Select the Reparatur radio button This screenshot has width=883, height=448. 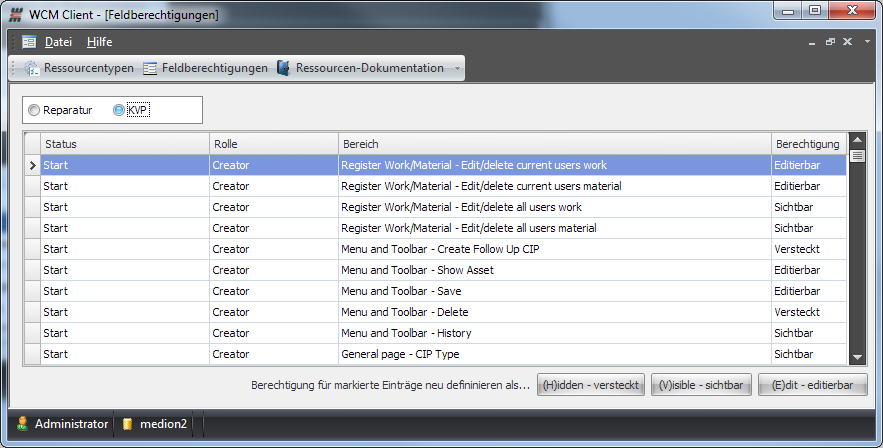35,110
